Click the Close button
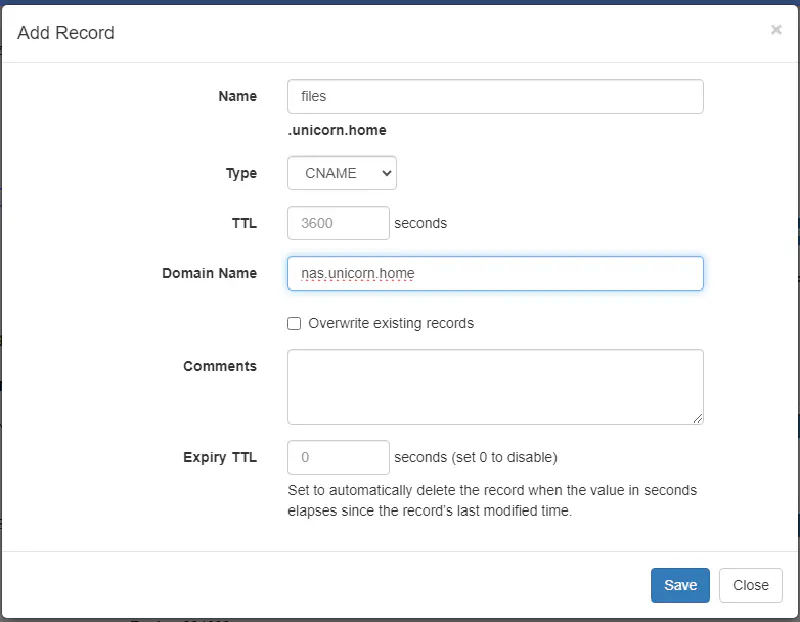800x622 pixels. 751,585
